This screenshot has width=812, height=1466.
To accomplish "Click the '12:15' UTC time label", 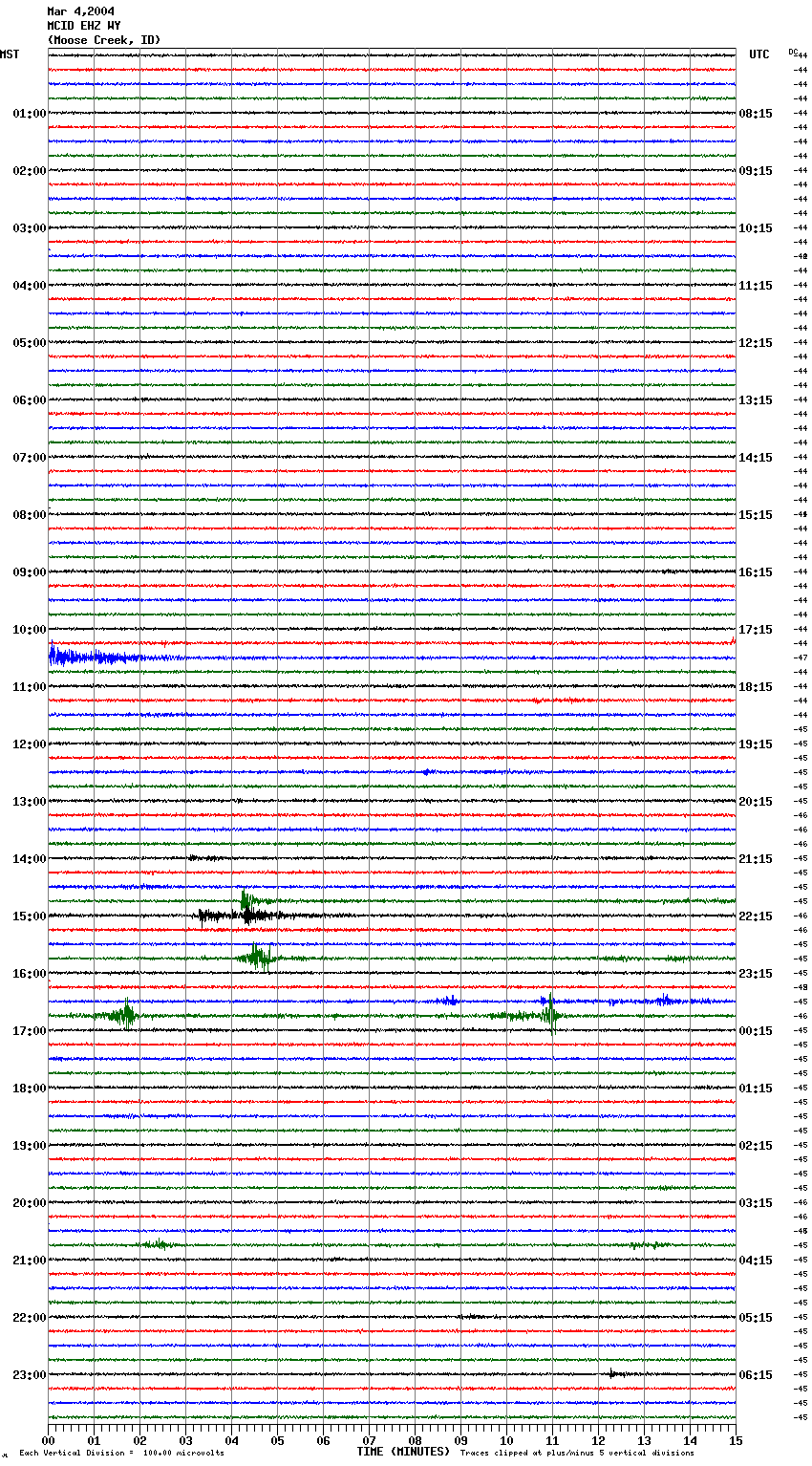I will [756, 343].
